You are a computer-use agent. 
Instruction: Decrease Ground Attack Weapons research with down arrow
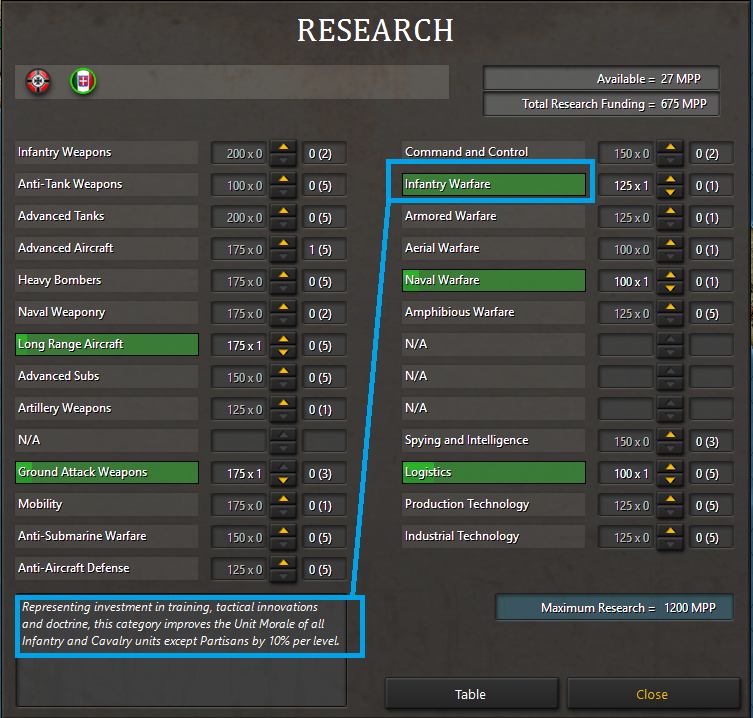284,480
